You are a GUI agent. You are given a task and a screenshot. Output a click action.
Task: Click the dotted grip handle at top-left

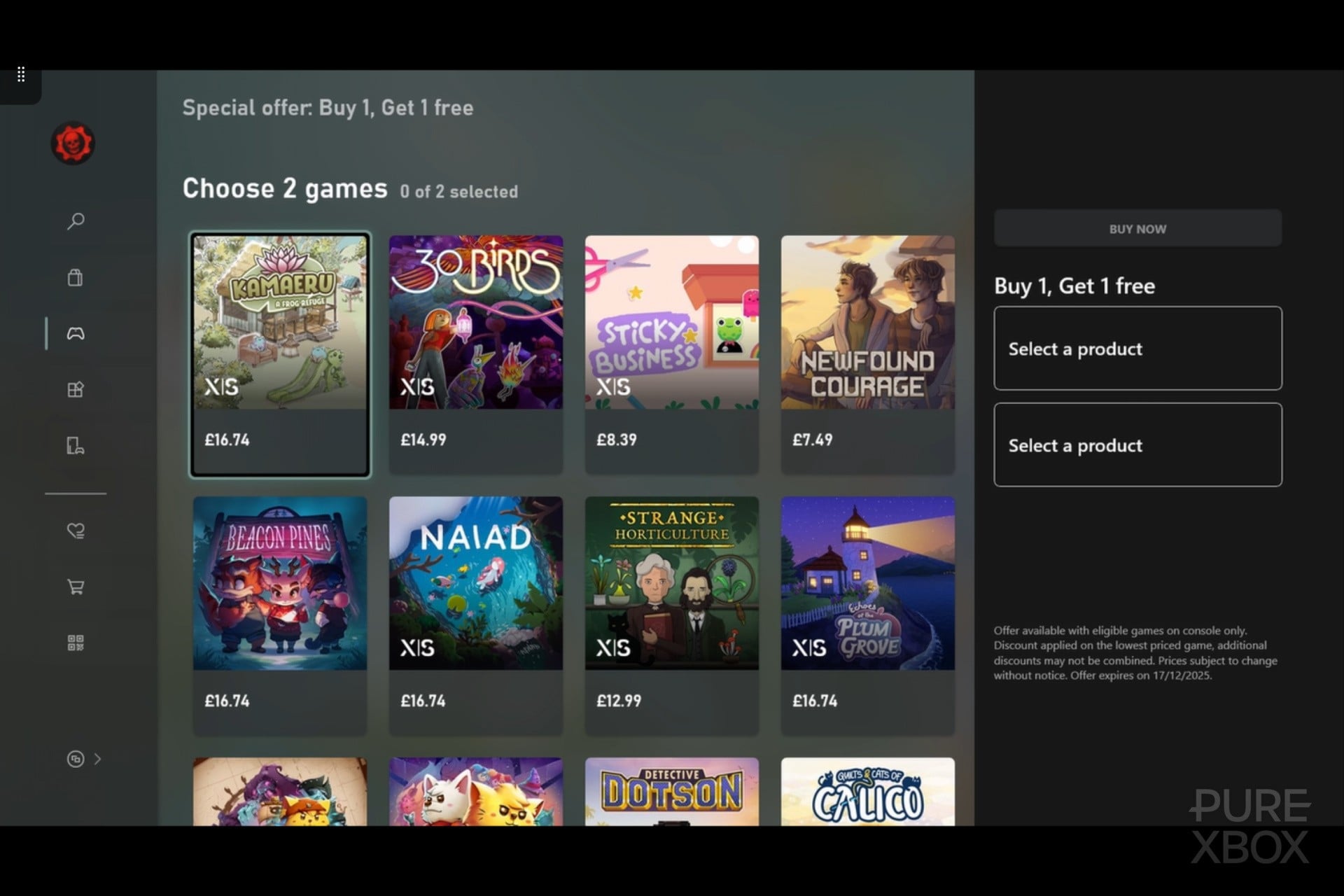point(21,74)
